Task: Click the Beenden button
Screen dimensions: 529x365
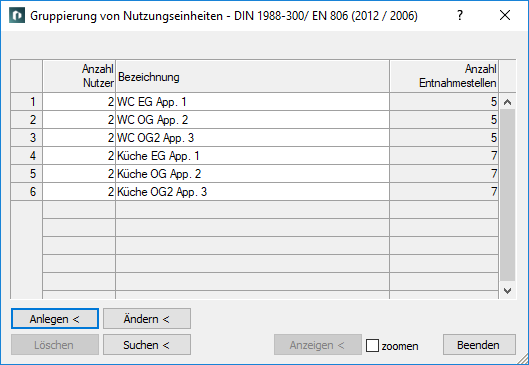Action: [479, 345]
